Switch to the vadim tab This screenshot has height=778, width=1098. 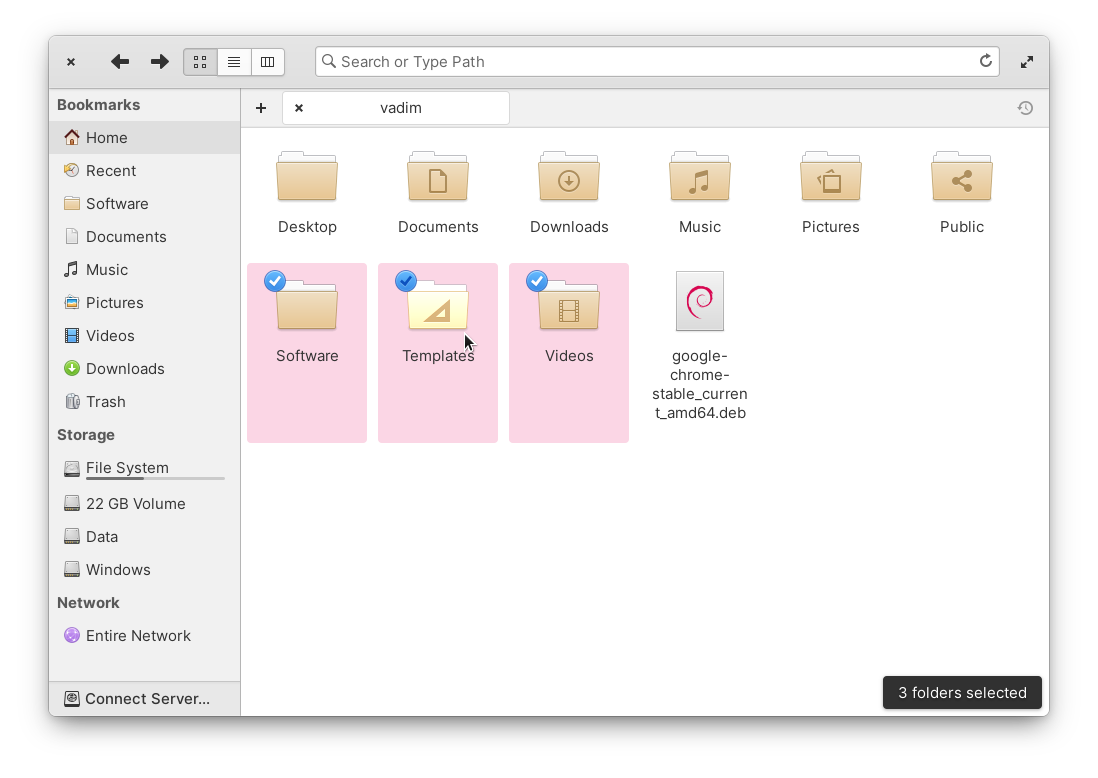tap(400, 107)
